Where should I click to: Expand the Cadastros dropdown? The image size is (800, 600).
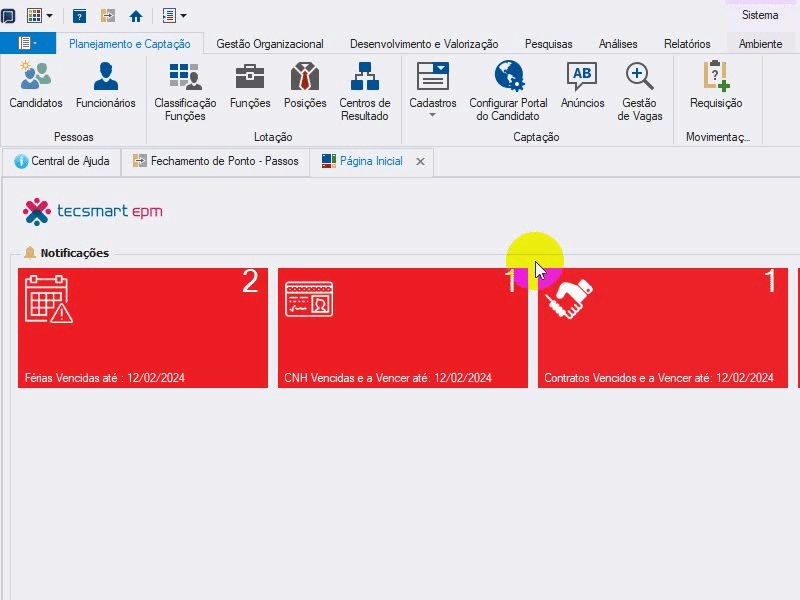pyautogui.click(x=433, y=90)
